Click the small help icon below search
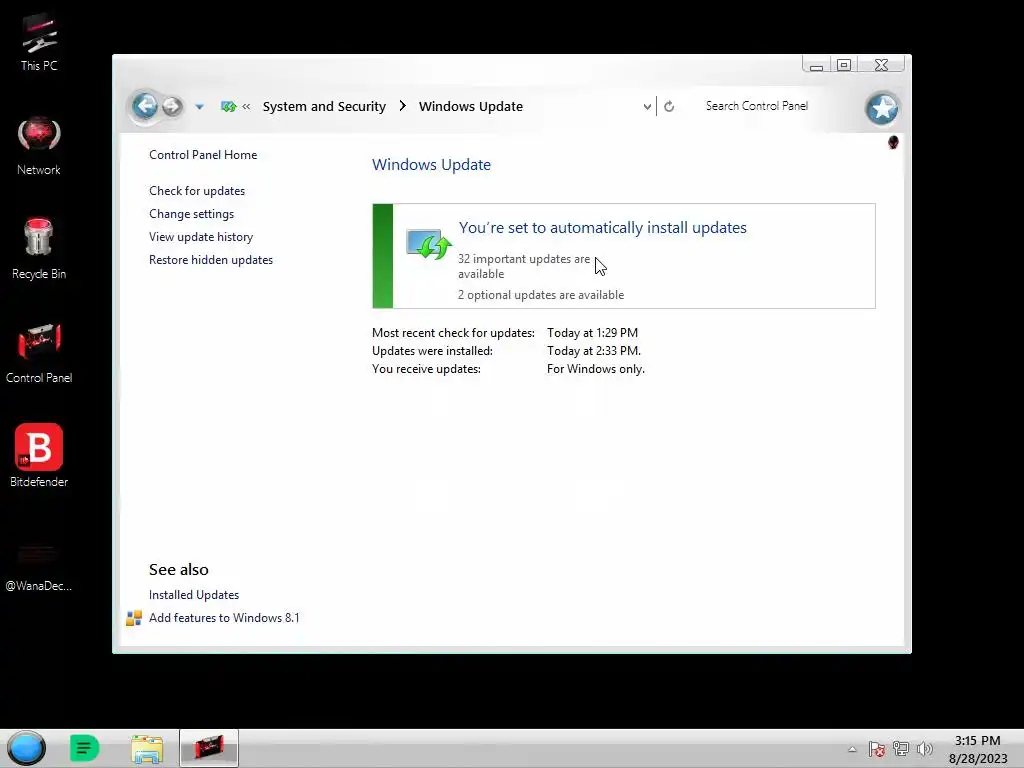This screenshot has height=768, width=1024. coord(893,142)
